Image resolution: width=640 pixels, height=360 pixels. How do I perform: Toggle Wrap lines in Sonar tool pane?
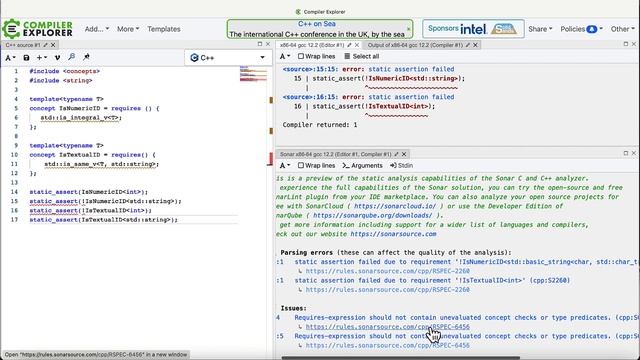[317, 165]
